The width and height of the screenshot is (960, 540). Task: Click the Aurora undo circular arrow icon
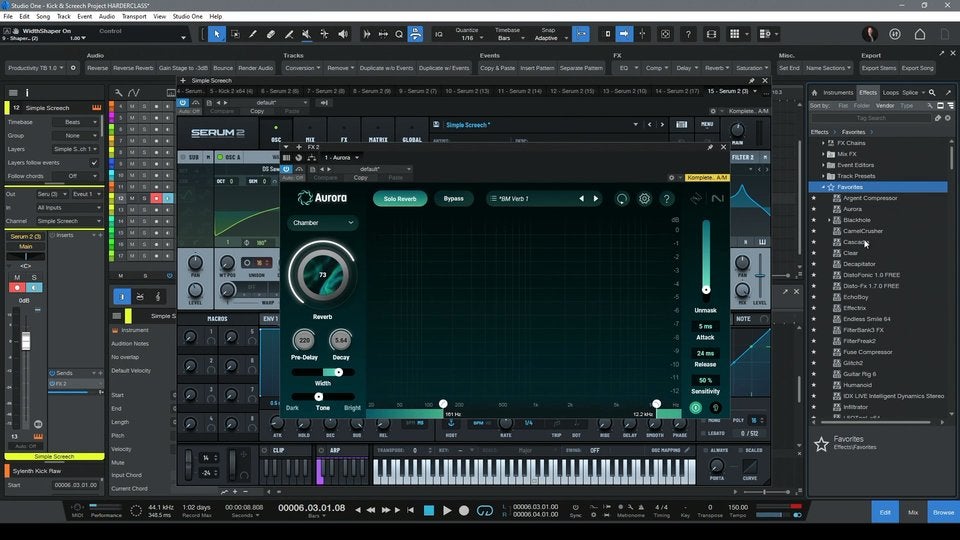click(x=621, y=199)
